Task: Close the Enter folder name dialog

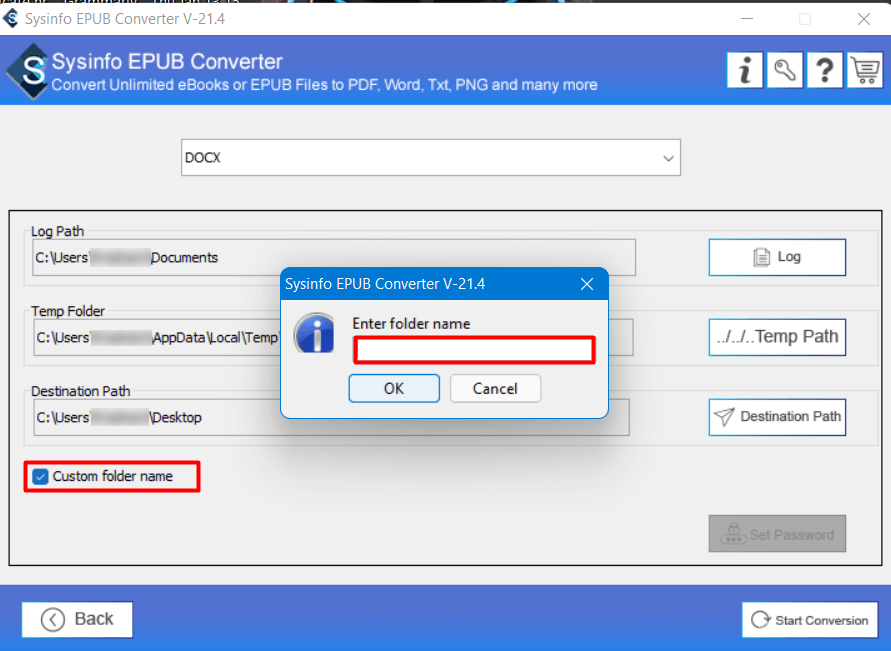Action: (x=587, y=284)
